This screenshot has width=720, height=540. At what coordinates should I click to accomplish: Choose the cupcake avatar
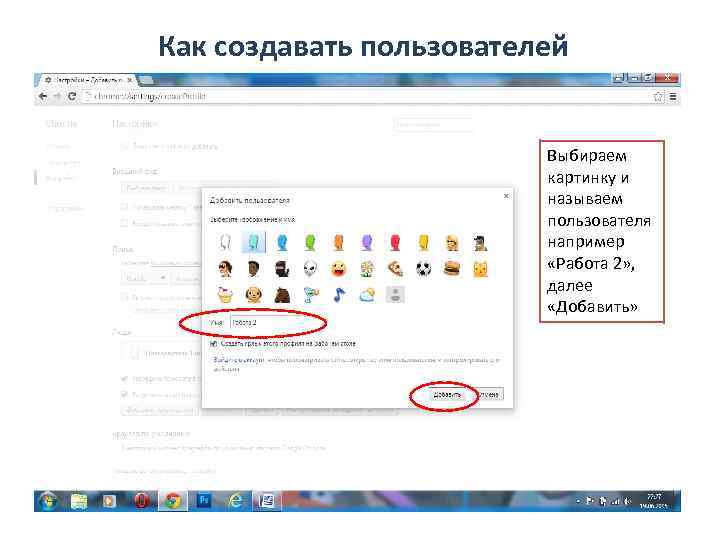(x=225, y=295)
